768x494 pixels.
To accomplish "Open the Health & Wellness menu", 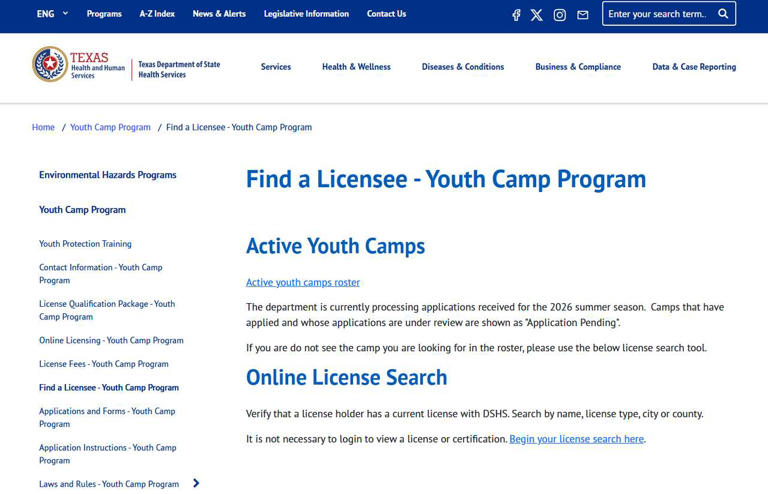I will (x=356, y=67).
